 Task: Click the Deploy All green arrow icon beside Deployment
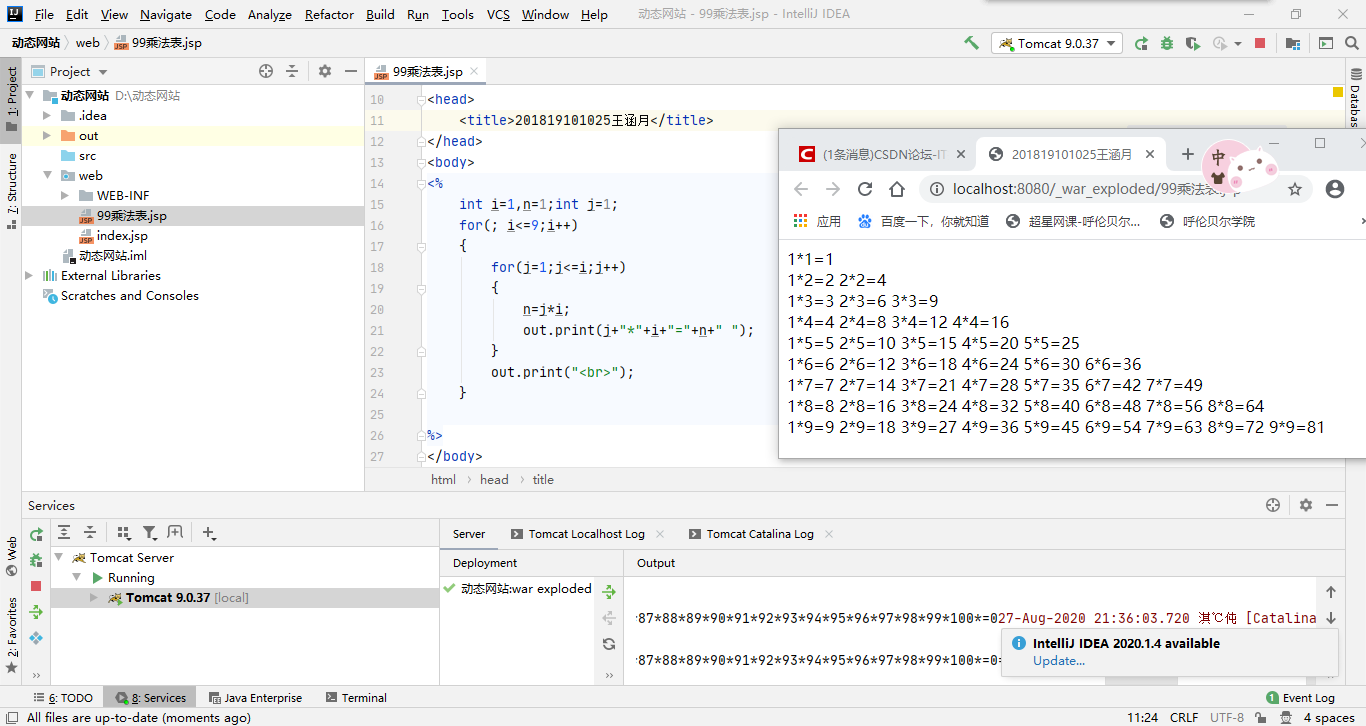point(608,592)
